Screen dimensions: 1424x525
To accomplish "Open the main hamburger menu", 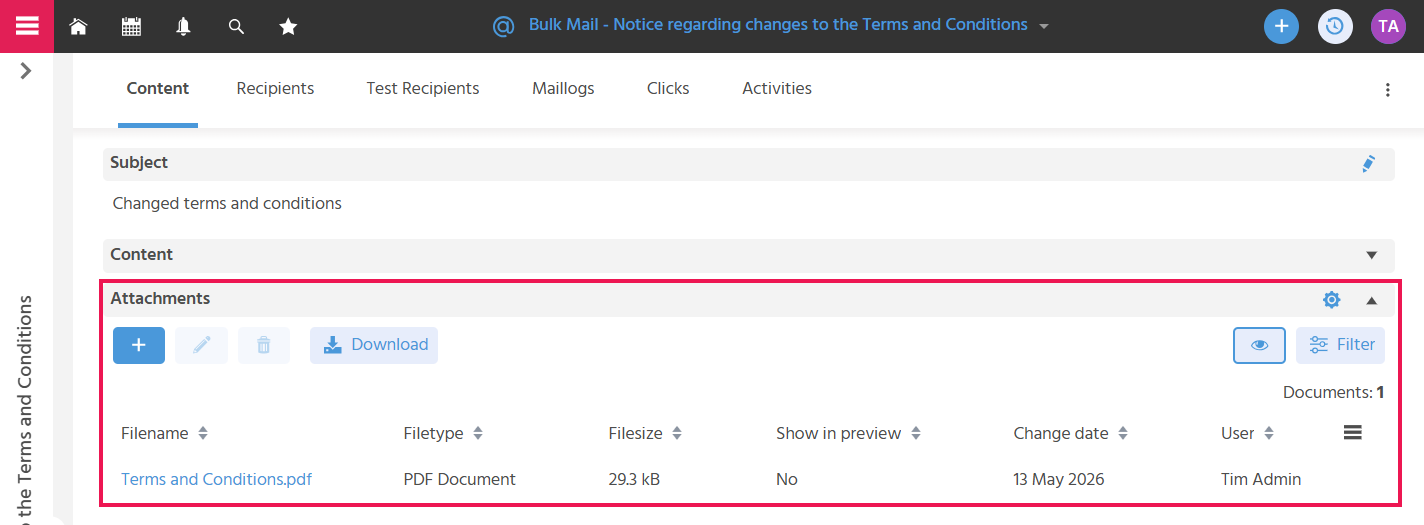I will tap(27, 26).
